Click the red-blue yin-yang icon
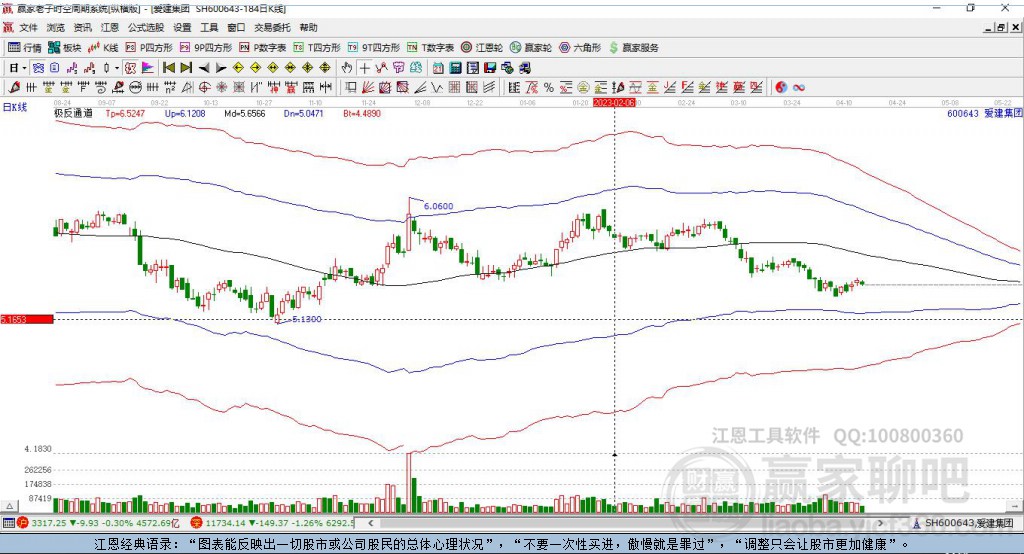 point(781,87)
